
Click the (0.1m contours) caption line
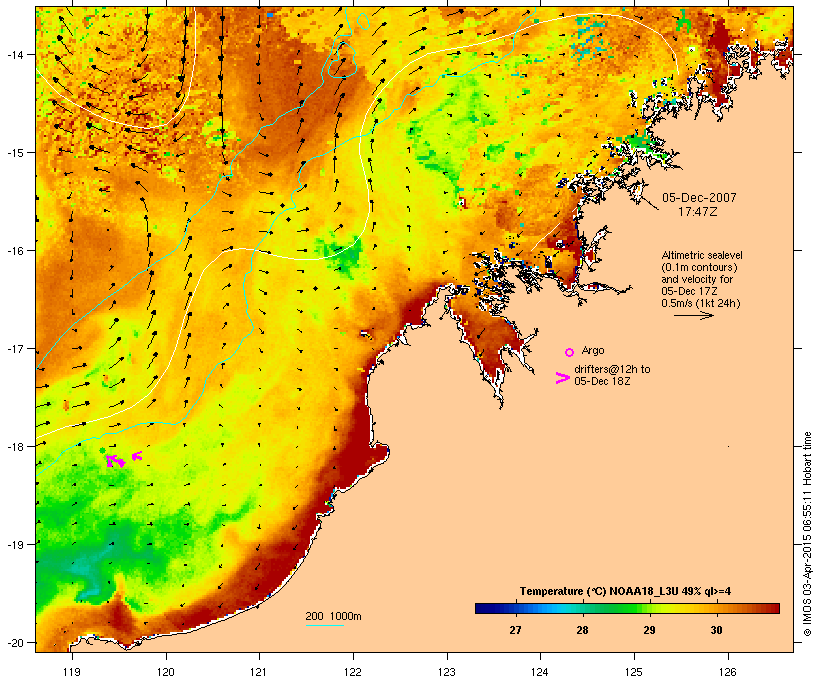tap(700, 267)
